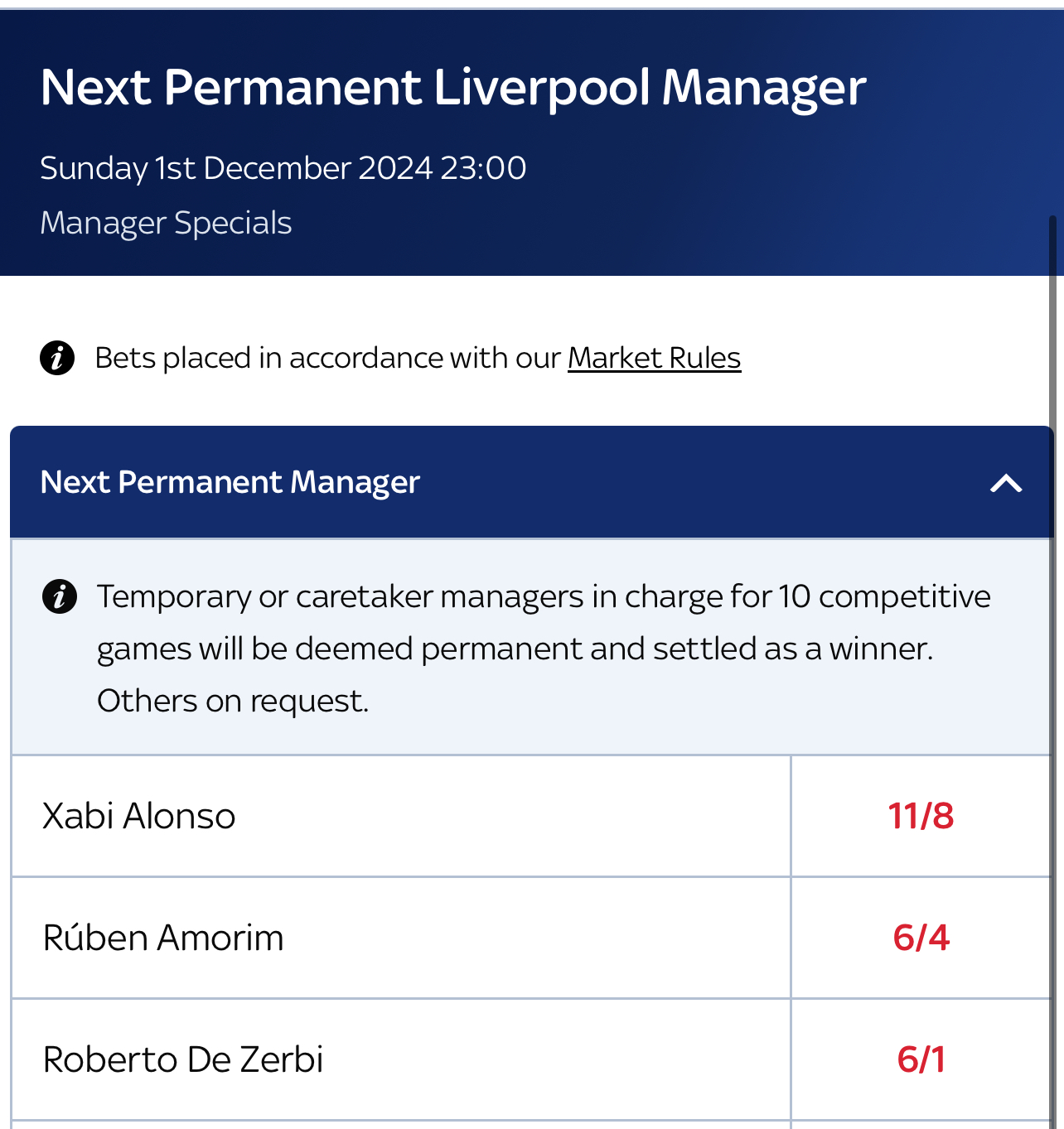Viewport: 1064px width, 1129px height.
Task: Click the Next Permanent Manager section header
Action: point(531,482)
